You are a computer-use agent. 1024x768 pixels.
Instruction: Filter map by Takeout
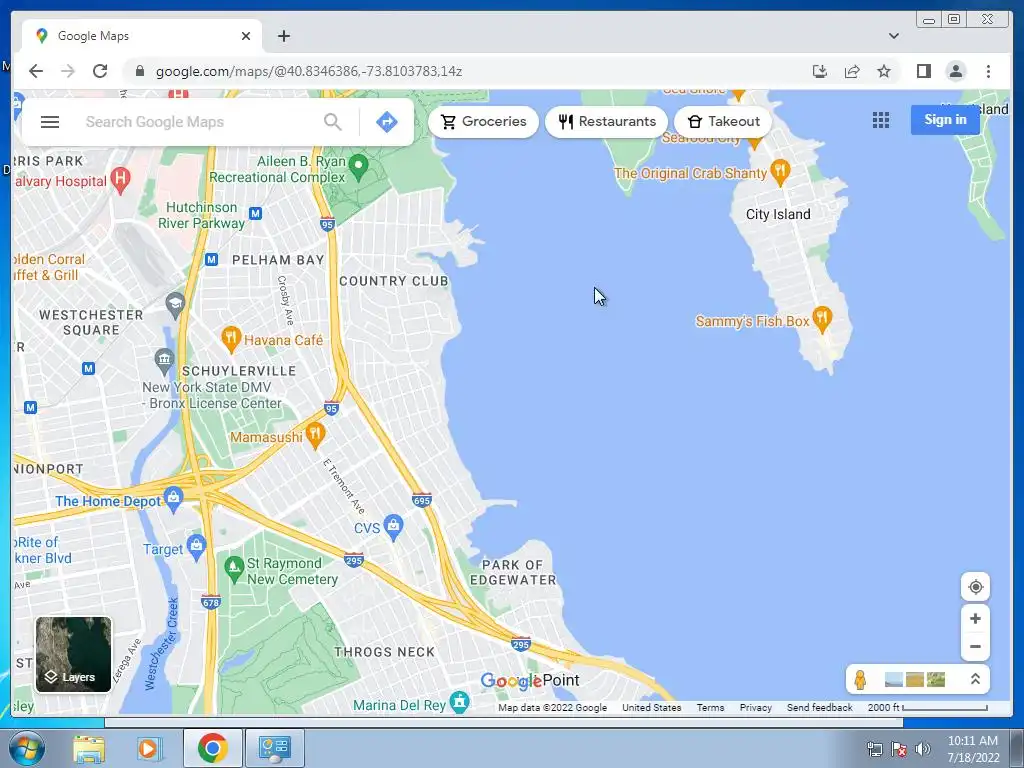click(723, 121)
